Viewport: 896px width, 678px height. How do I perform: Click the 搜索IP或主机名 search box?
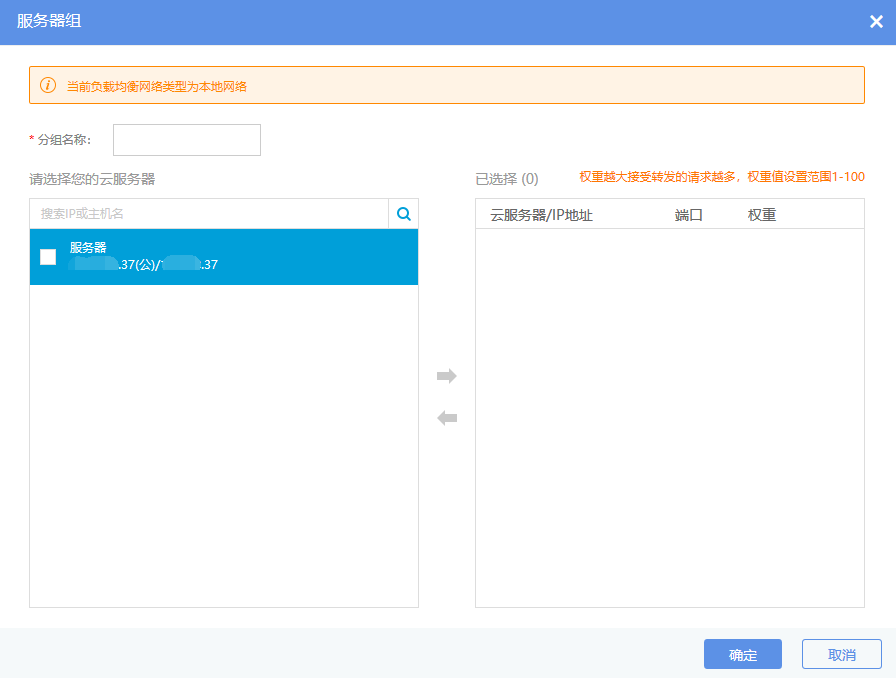coord(209,214)
